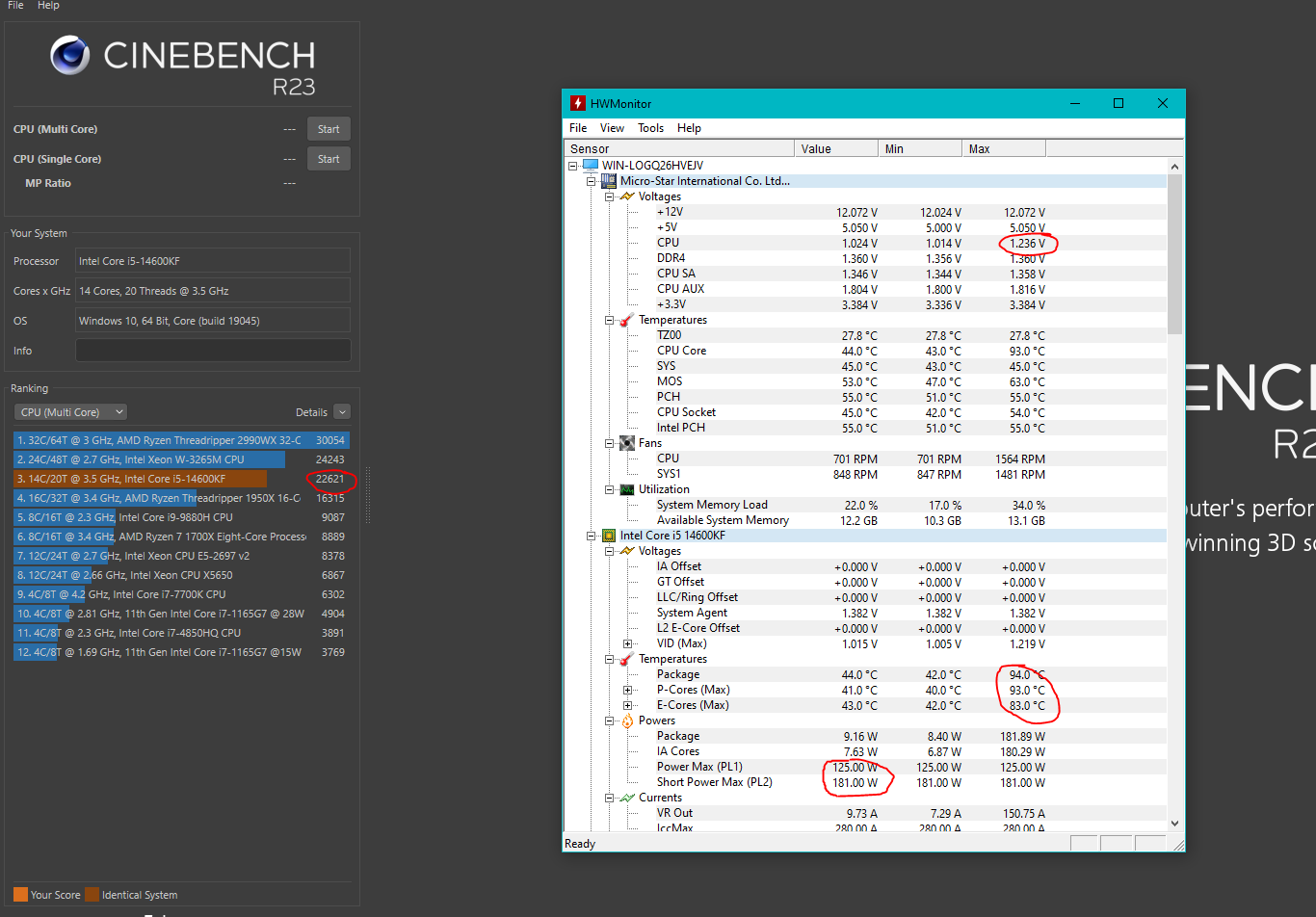Select the Intel Core i7-4850HQ ranking row
This screenshot has width=1316, height=917.
pyautogui.click(x=181, y=633)
